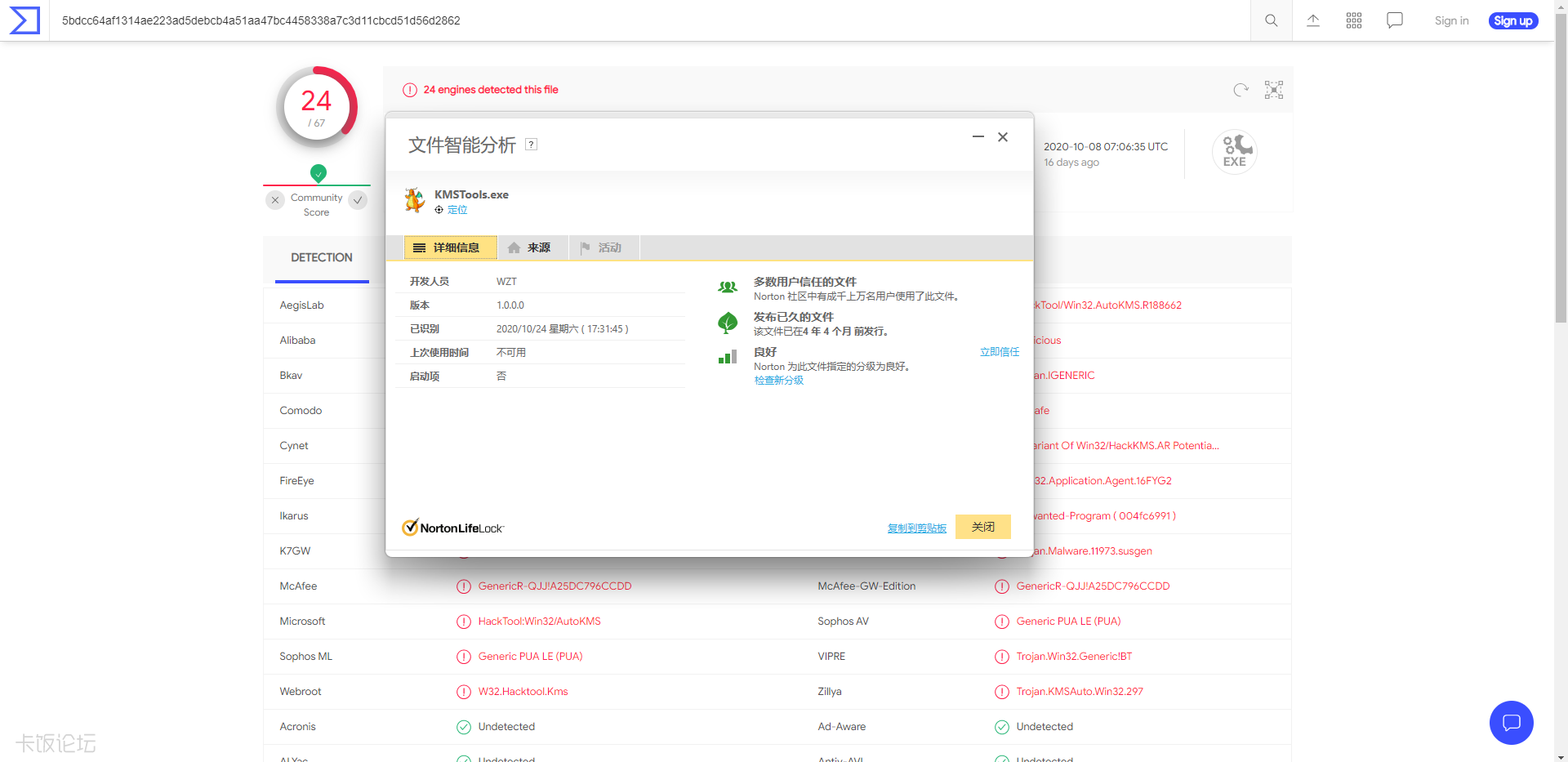Click the reanalyze refresh icon

point(1241,90)
